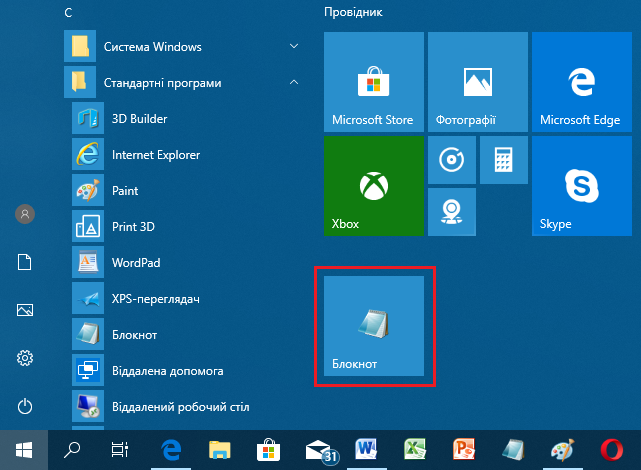Open the Фотографії tile
The image size is (641, 470).
point(477,82)
